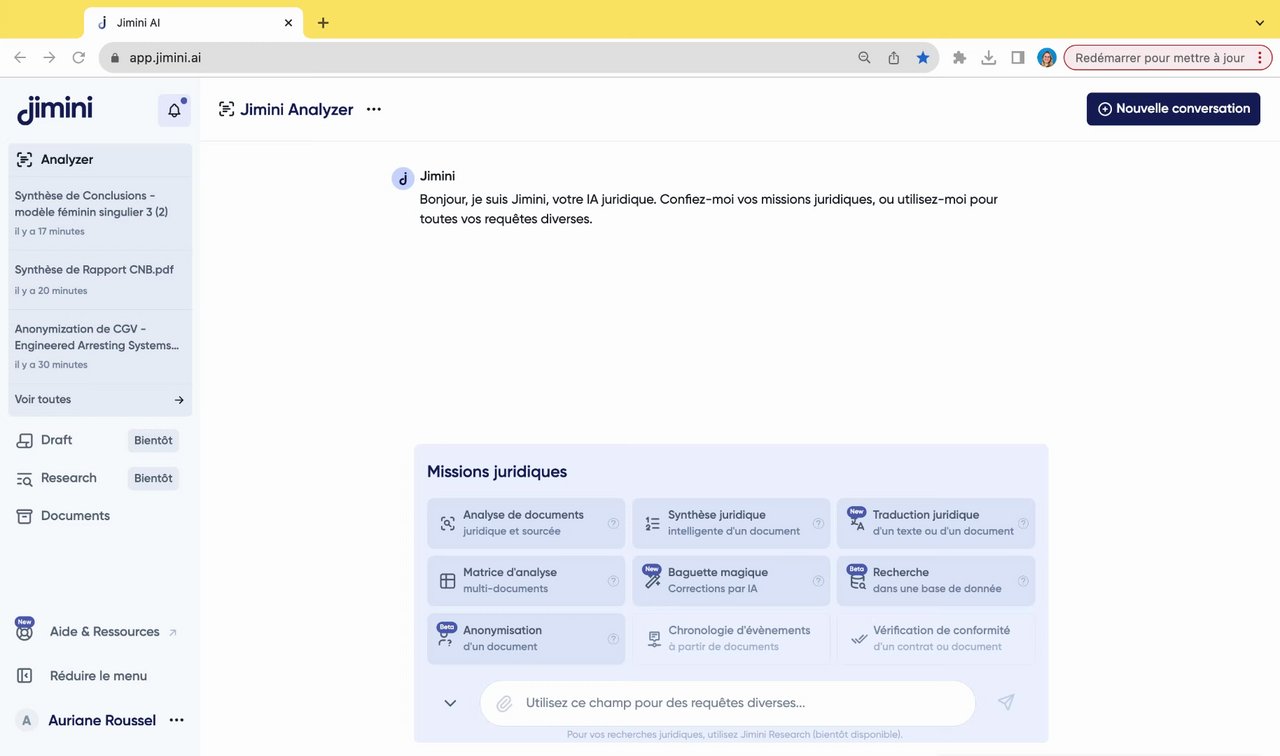Send message with paper plane icon
This screenshot has width=1280, height=756.
click(x=1006, y=702)
